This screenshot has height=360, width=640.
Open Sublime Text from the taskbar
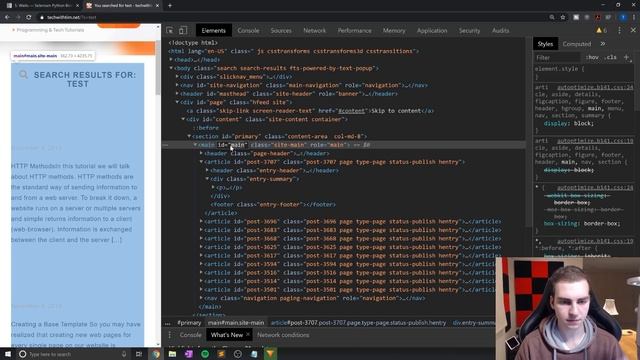pos(221,354)
